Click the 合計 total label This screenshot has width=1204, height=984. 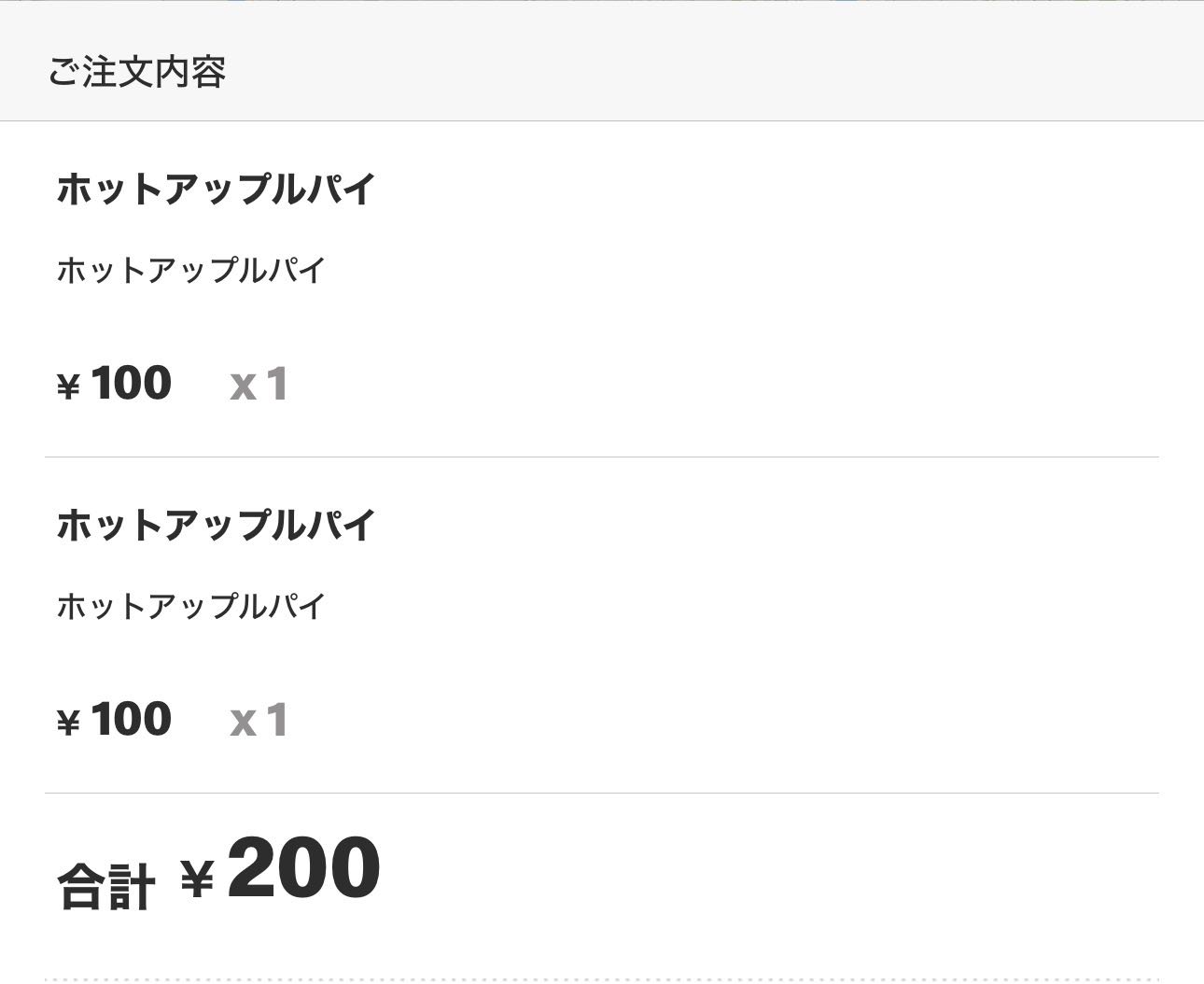pos(105,886)
